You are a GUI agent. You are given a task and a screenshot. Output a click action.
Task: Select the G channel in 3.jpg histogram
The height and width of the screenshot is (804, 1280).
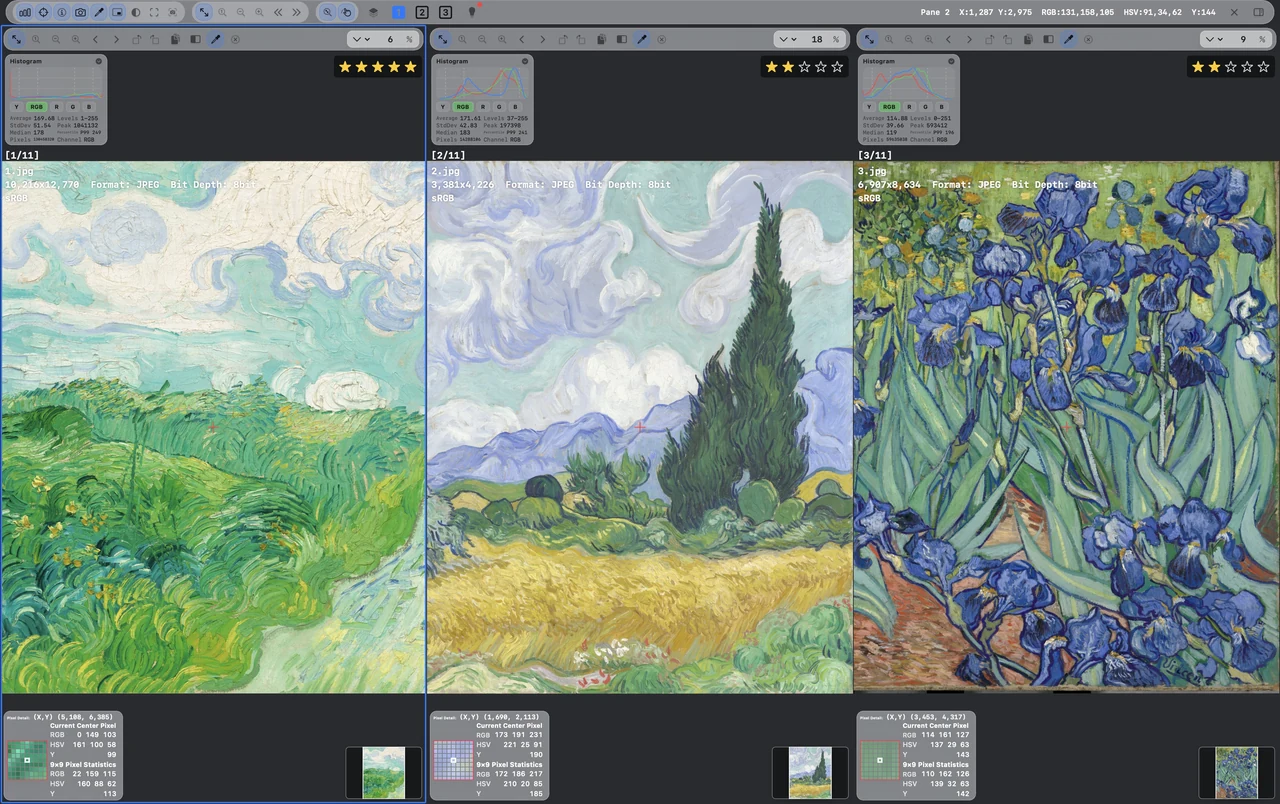click(926, 106)
